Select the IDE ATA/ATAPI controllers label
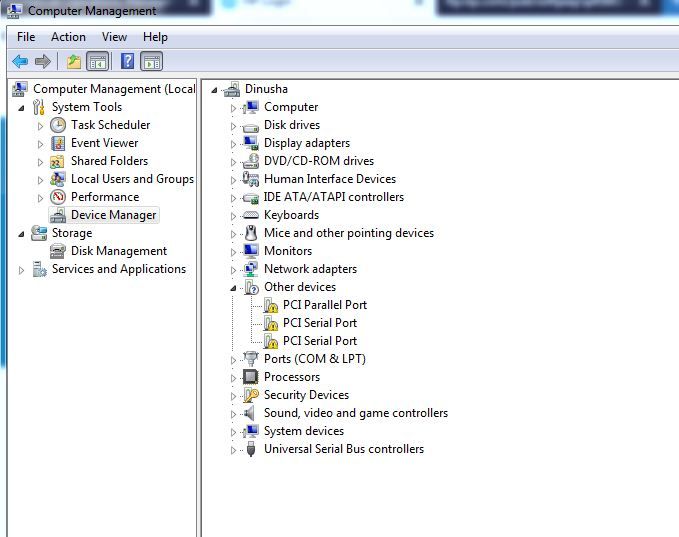The image size is (679, 537). pyautogui.click(x=334, y=197)
